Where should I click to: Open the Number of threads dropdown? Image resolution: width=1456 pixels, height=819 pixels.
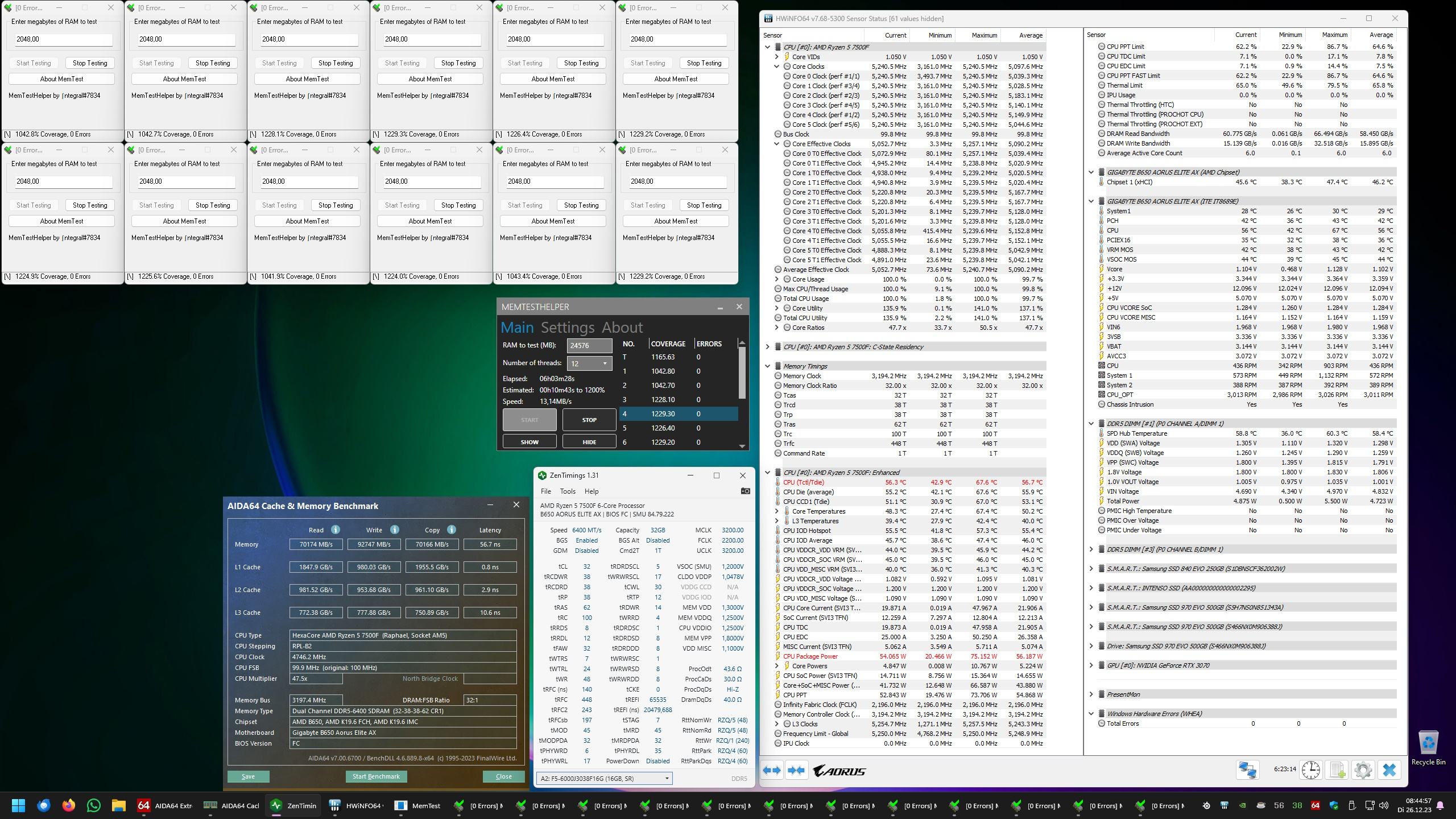(x=589, y=363)
